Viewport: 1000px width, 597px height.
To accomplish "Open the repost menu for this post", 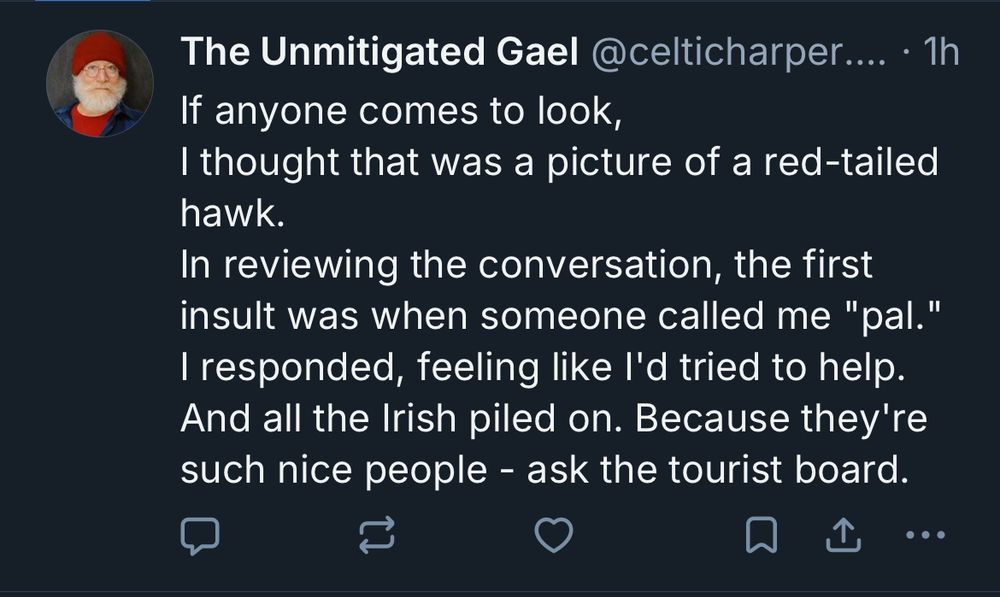I will pos(376,537).
